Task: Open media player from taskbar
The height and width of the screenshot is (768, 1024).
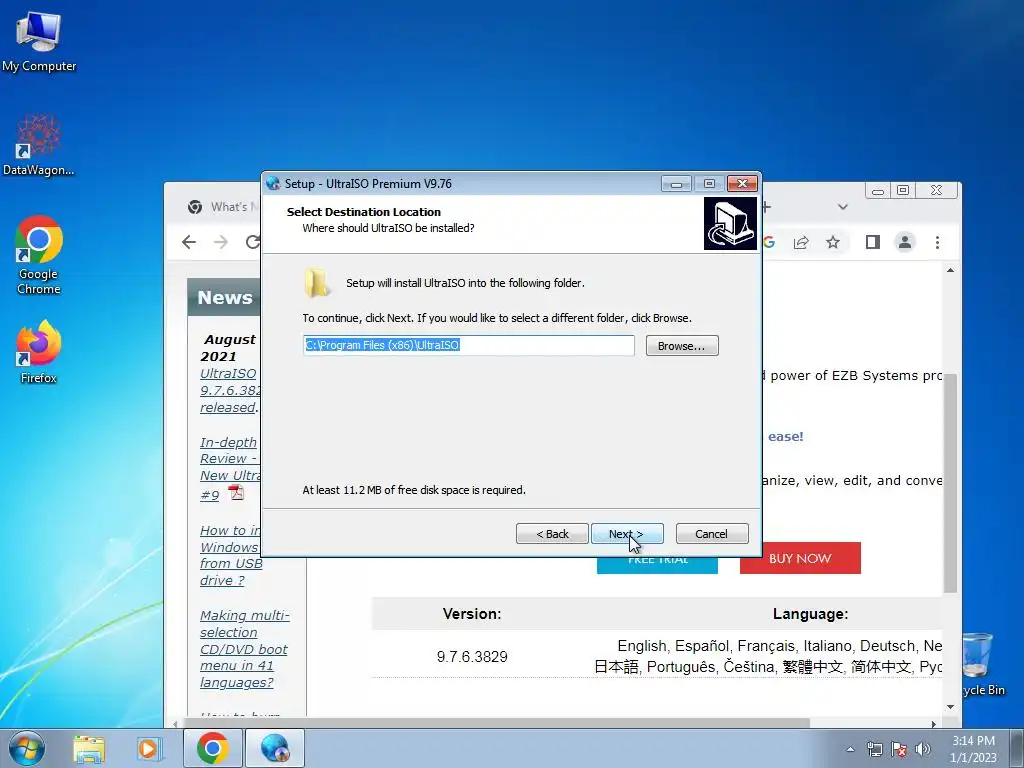Action: coord(149,749)
